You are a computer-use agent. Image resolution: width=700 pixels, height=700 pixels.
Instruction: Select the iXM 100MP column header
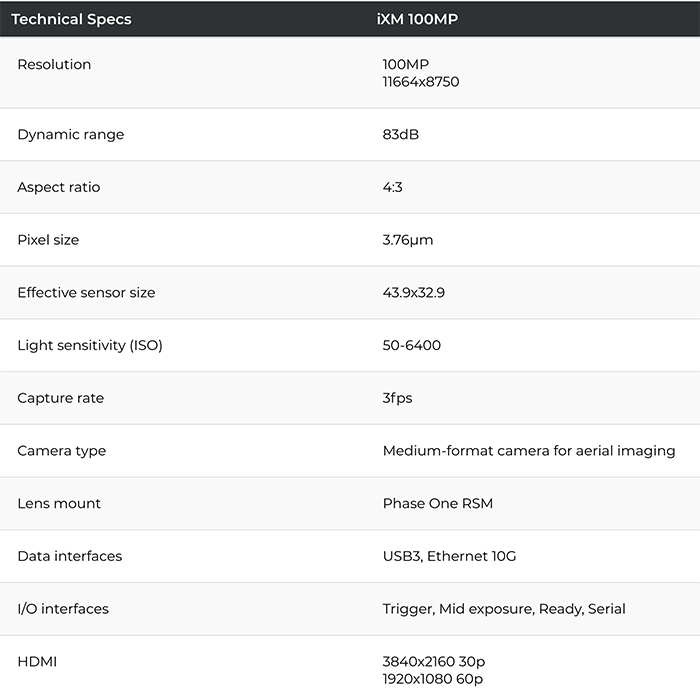417,19
